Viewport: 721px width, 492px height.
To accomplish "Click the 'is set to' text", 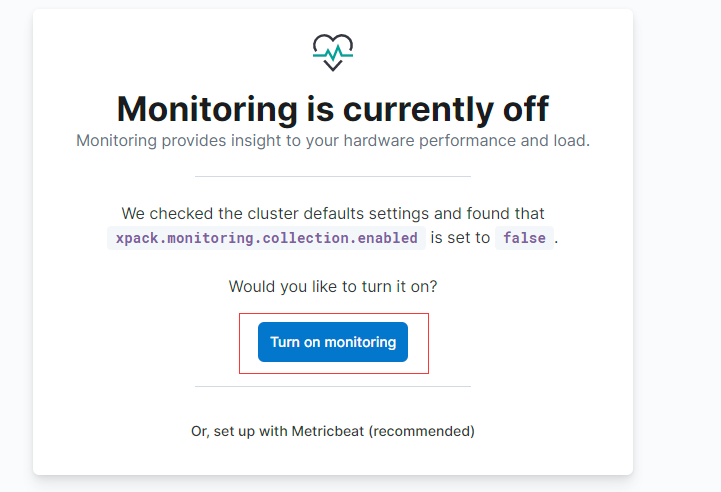I will pyautogui.click(x=460, y=238).
